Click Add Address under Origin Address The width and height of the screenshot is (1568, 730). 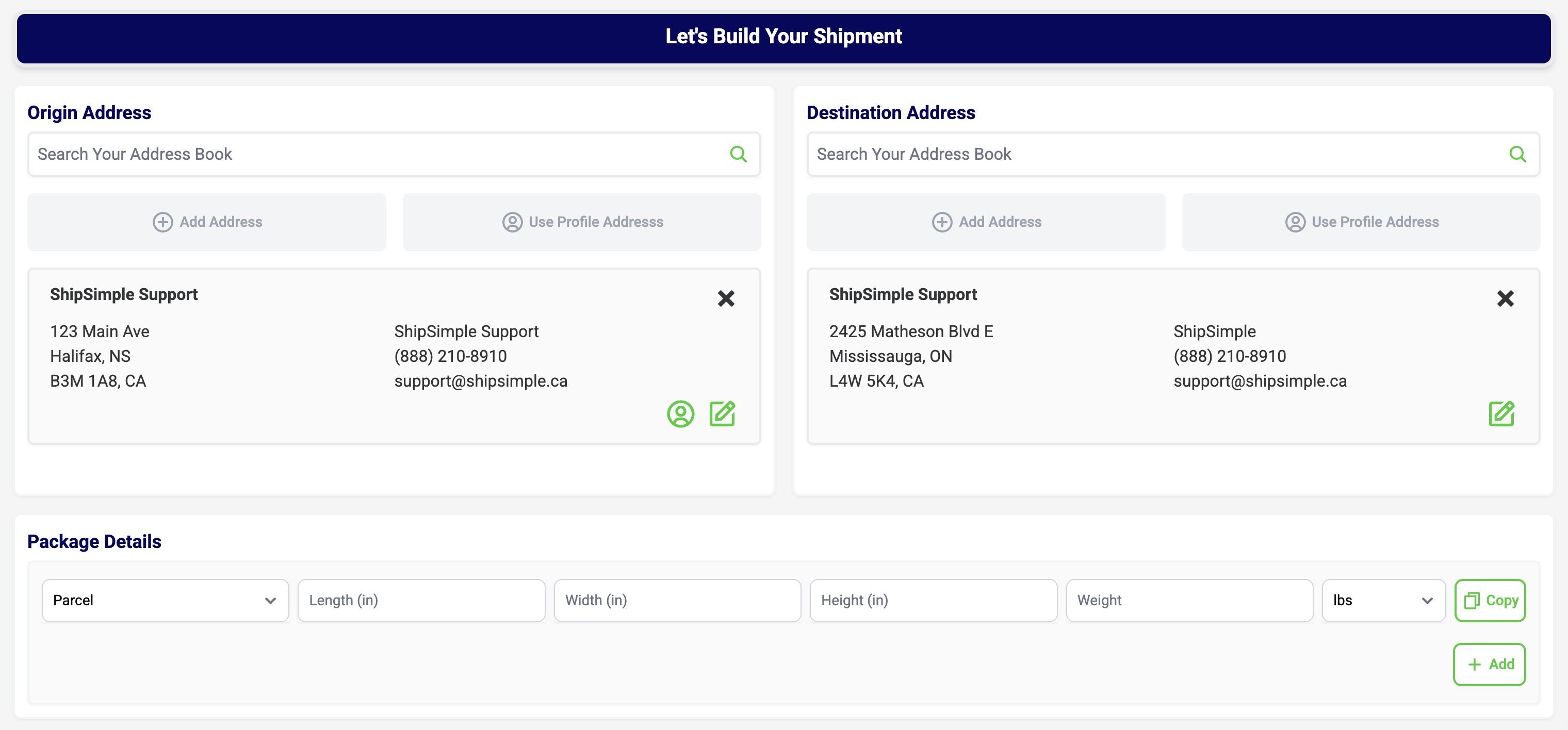pos(207,222)
